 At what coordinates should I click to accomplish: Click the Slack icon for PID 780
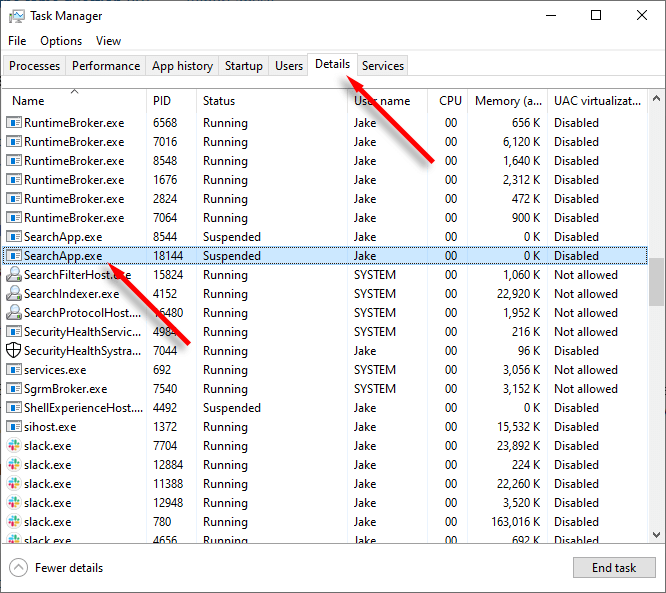[x=14, y=522]
